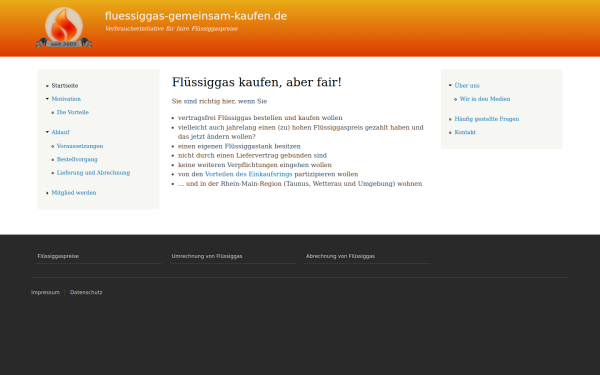
Task: Click bullet vertragsfrei Flüssiggas bestellen und kaufen
Action: tap(260, 118)
